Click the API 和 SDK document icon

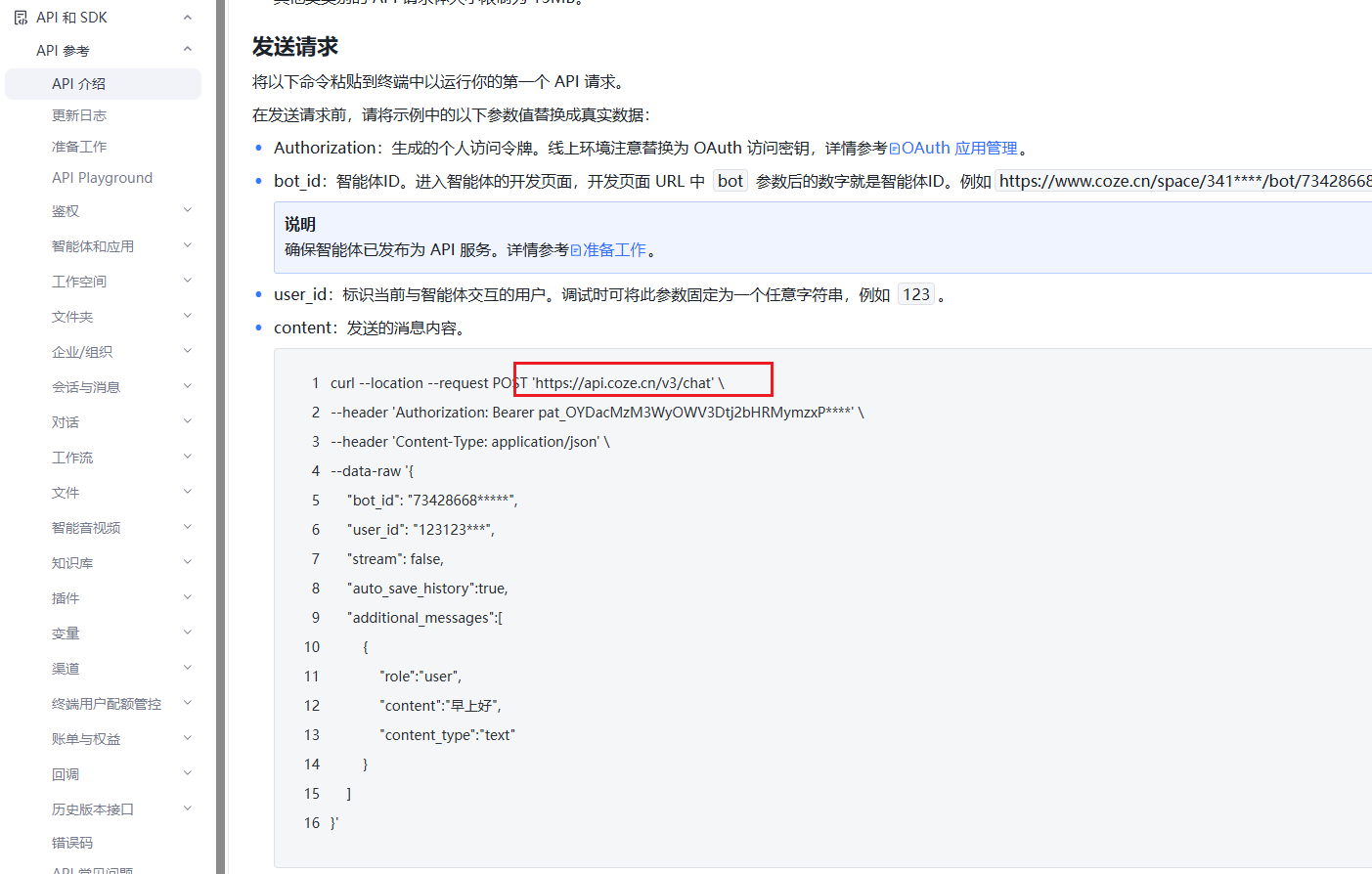pyautogui.click(x=21, y=18)
